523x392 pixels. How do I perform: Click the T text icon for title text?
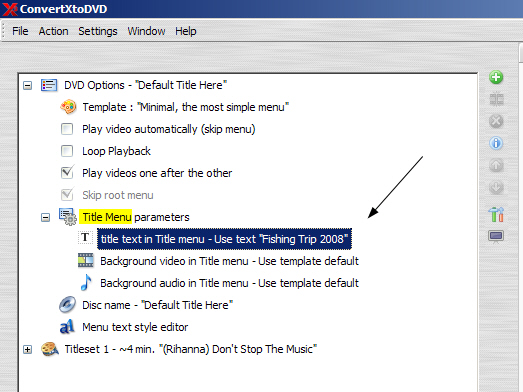(x=85, y=238)
